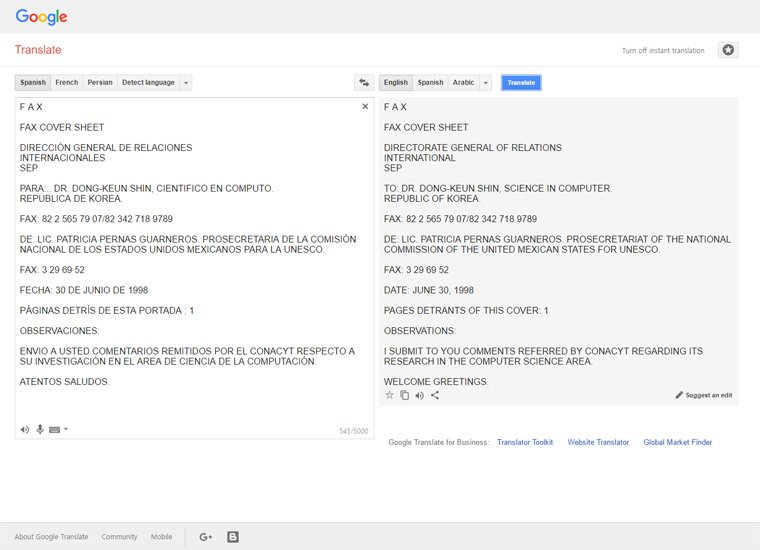
Task: Click the Google logo
Action: pos(41,17)
